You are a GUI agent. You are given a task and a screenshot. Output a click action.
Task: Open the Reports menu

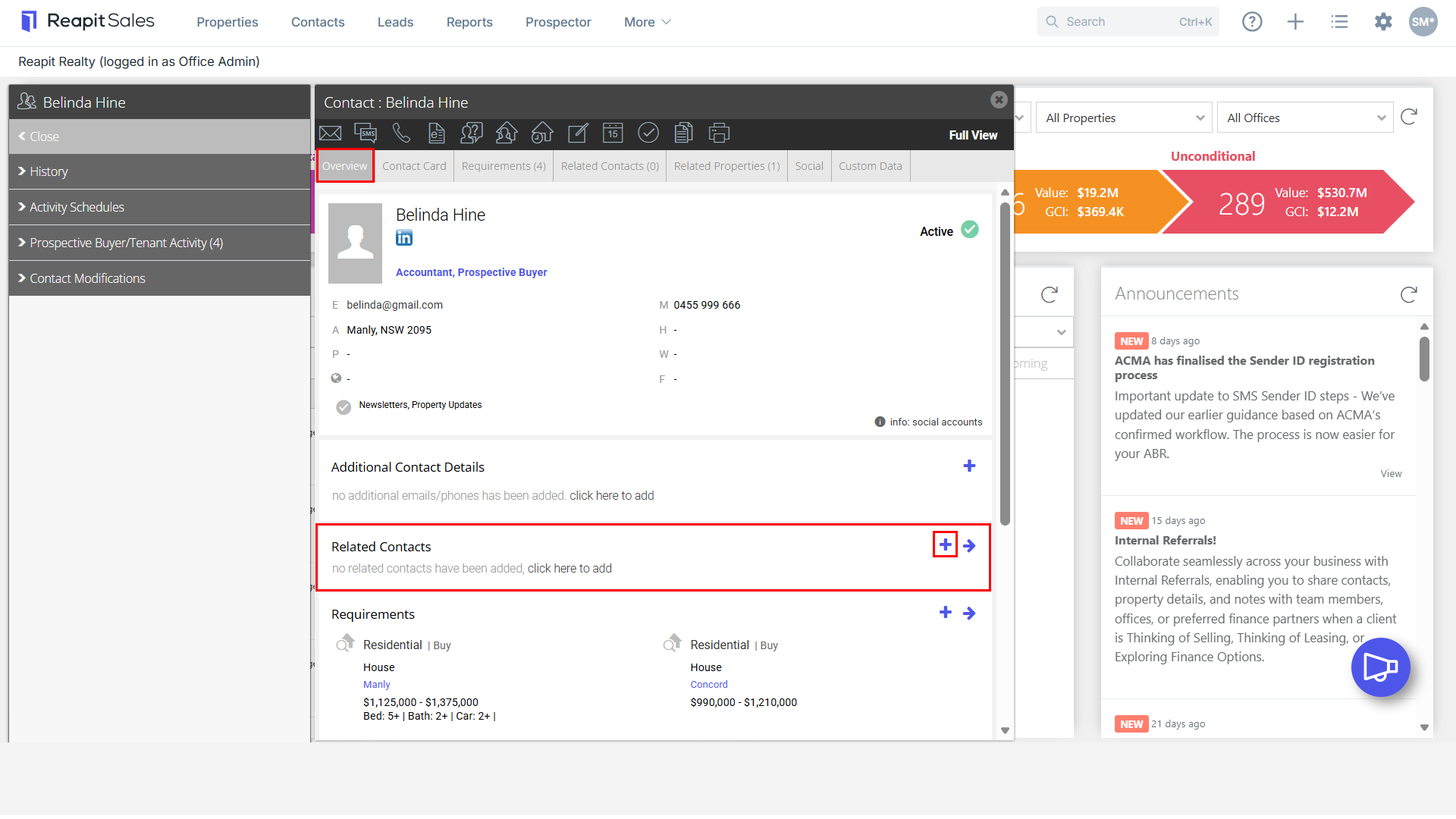coord(469,22)
